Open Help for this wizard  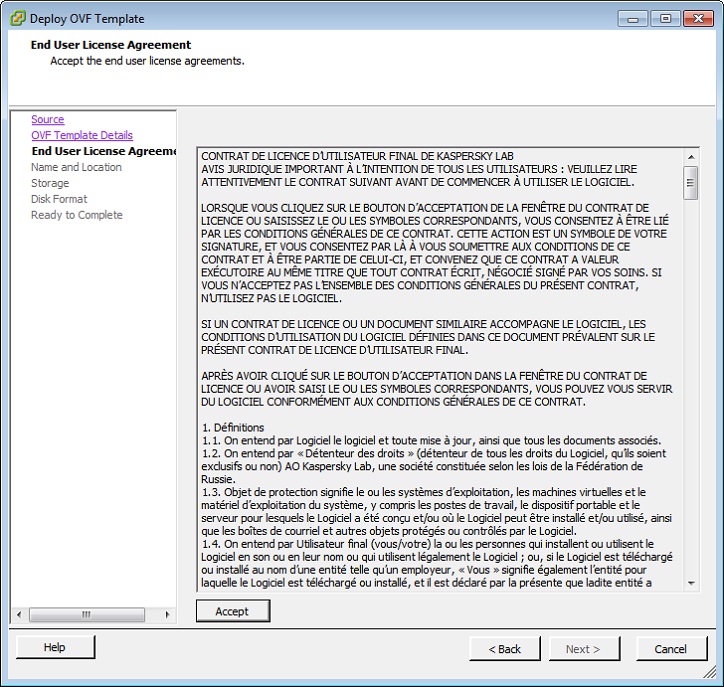[x=55, y=647]
